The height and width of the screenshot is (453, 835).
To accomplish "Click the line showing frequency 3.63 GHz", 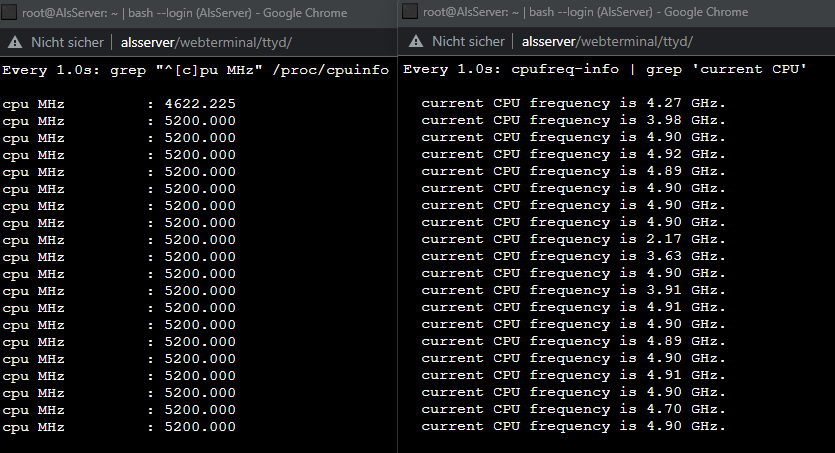I will pos(574,256).
